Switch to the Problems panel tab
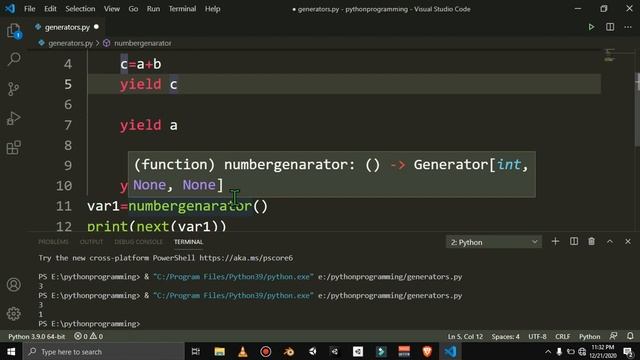The image size is (640, 360). (x=53, y=242)
